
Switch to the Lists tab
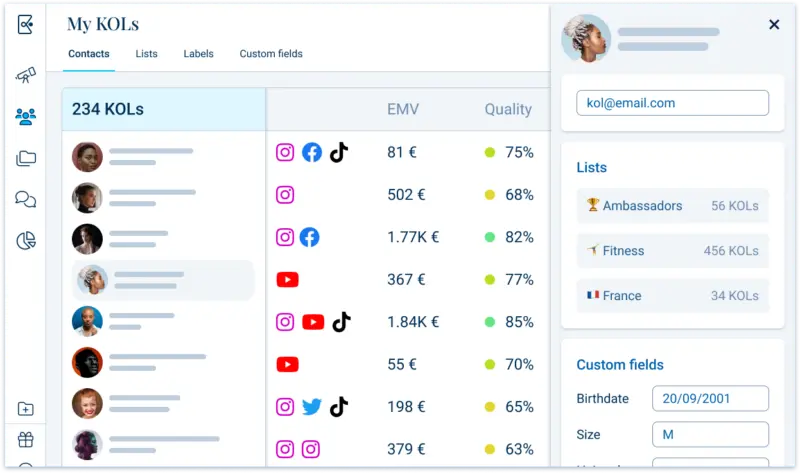pos(146,54)
